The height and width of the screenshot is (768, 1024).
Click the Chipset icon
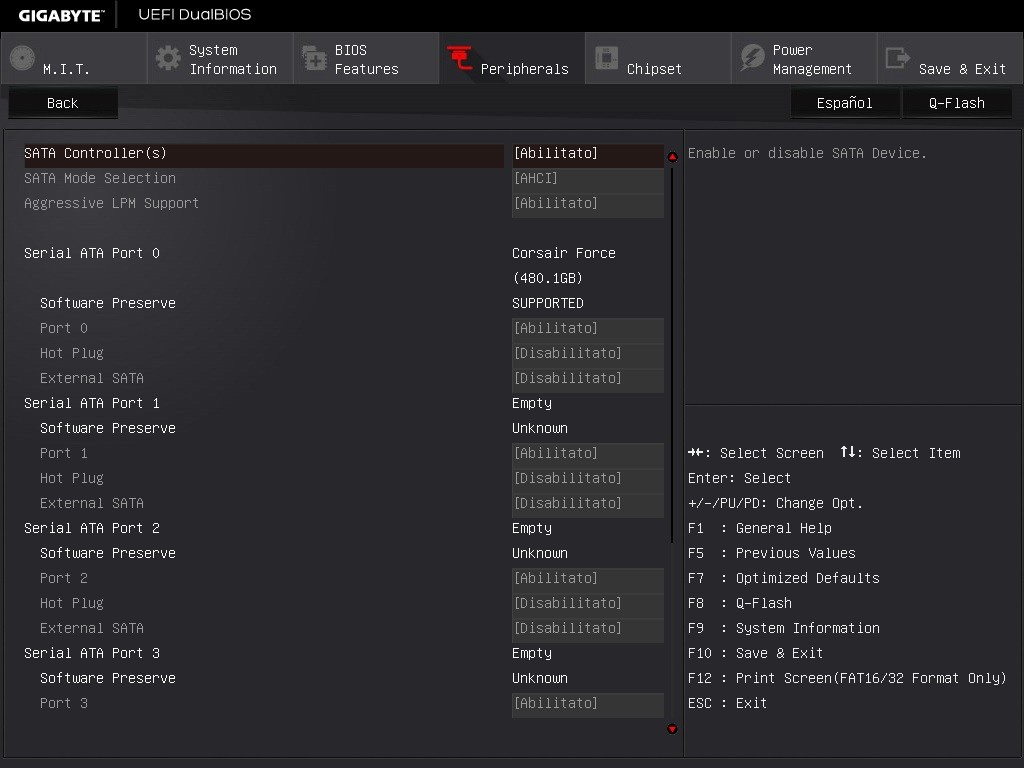(606, 58)
